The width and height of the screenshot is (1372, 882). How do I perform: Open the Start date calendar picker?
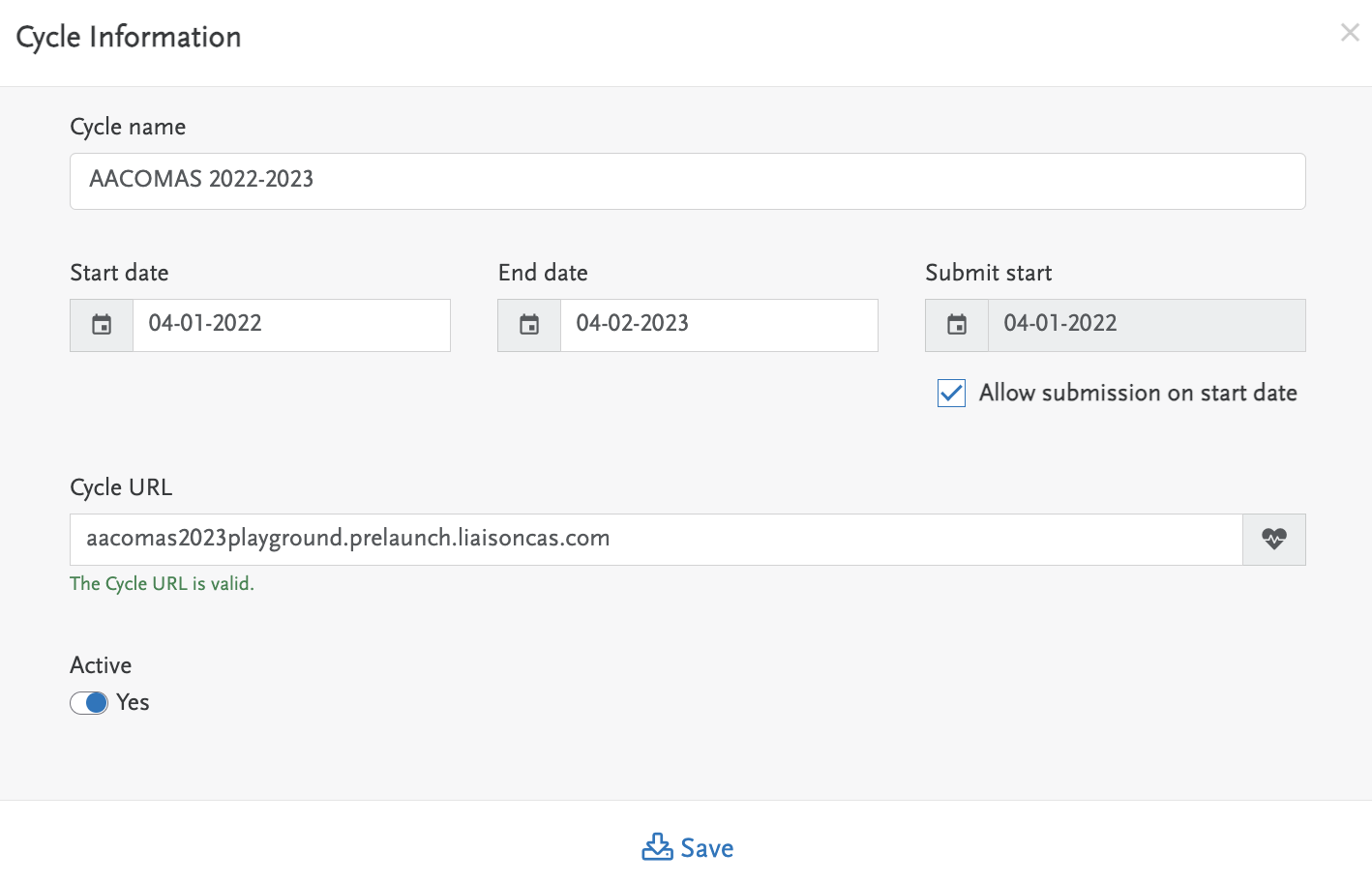pyautogui.click(x=102, y=325)
